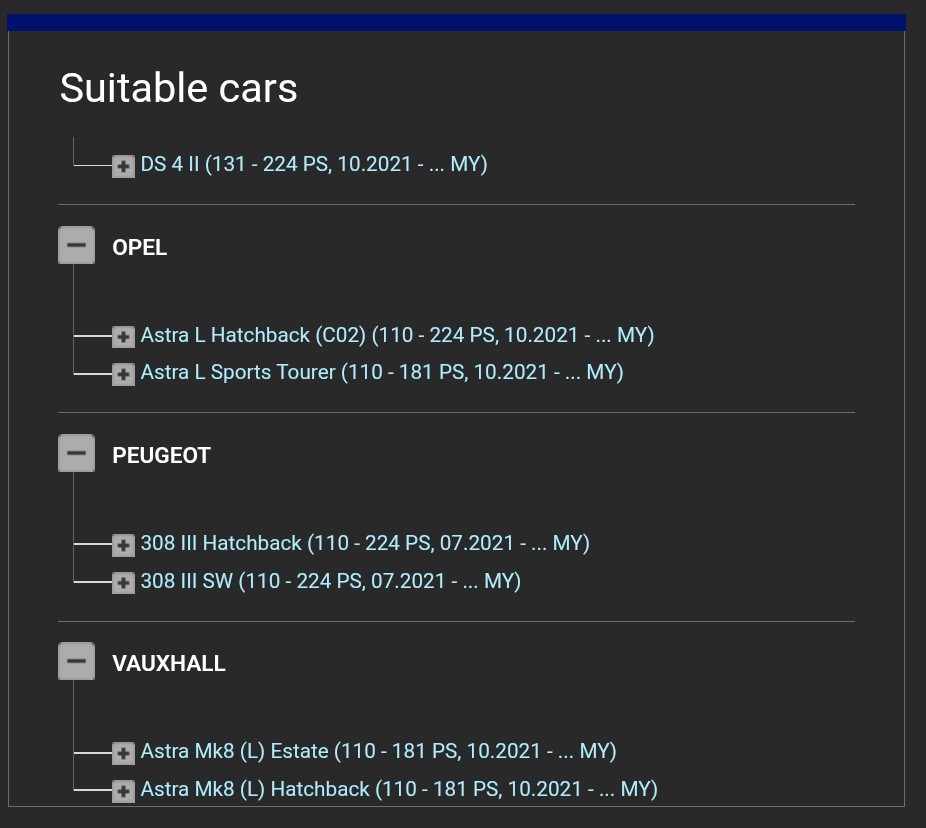
Task: Open Astra L Hatchback (C02) link
Action: coord(397,335)
